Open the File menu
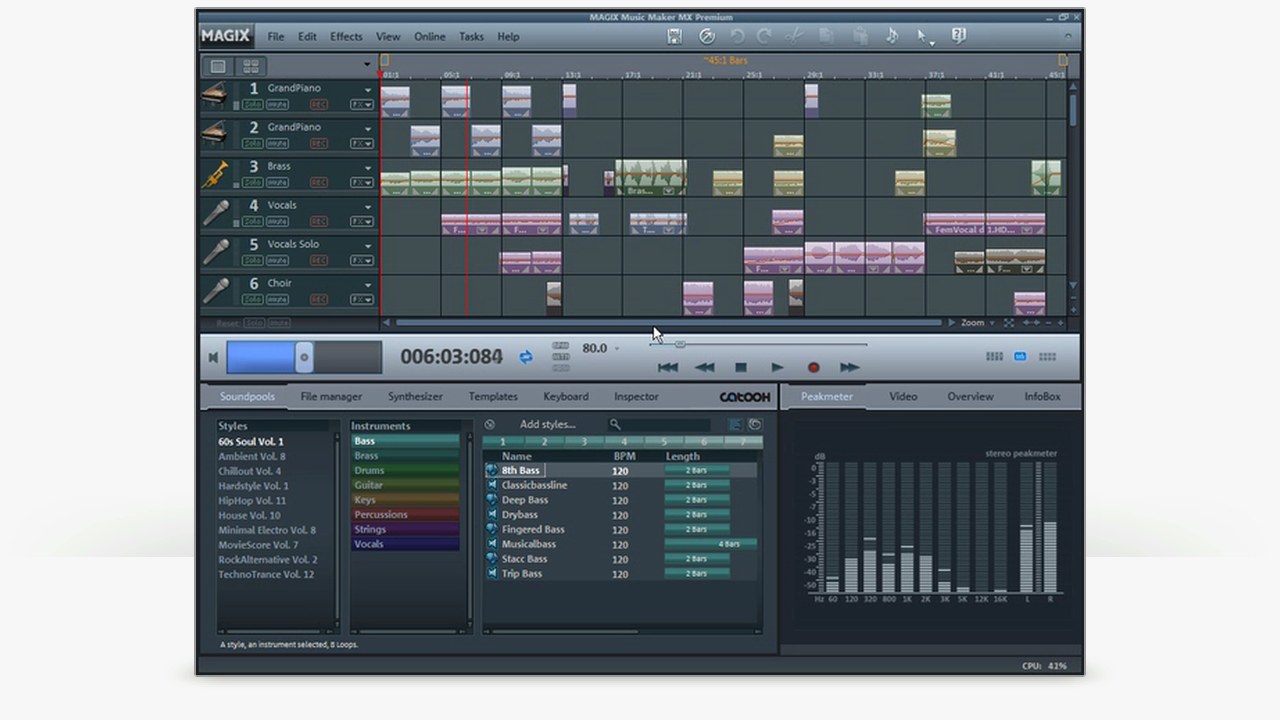The image size is (1280, 720). (x=276, y=37)
